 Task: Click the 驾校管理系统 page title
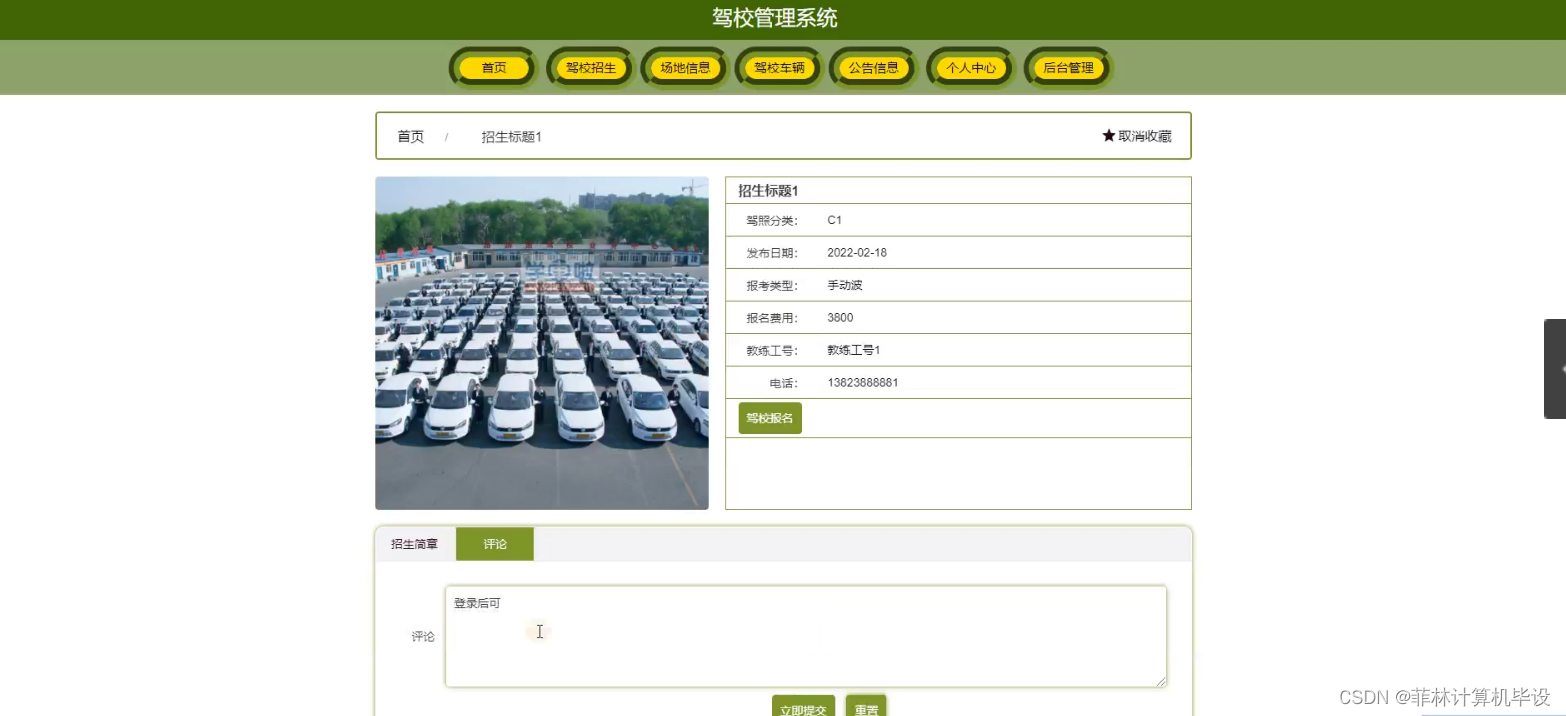775,18
